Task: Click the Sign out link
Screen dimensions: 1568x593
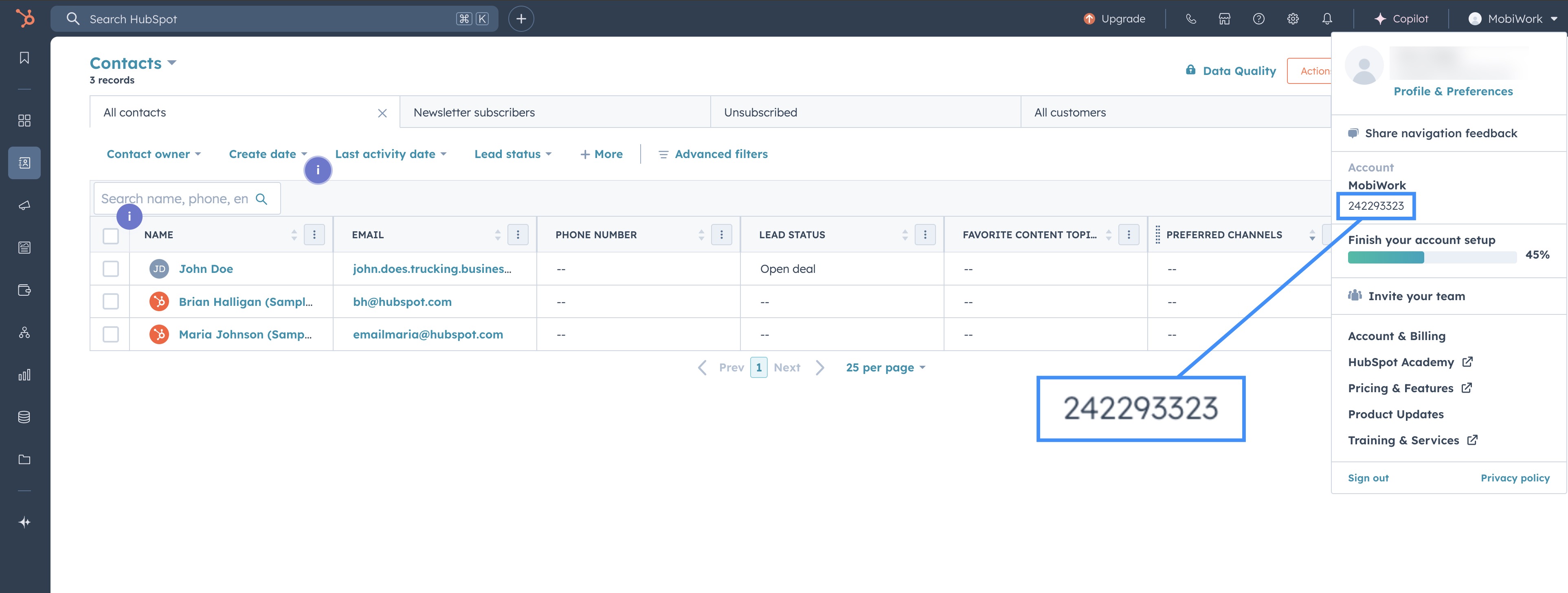Action: [1368, 478]
